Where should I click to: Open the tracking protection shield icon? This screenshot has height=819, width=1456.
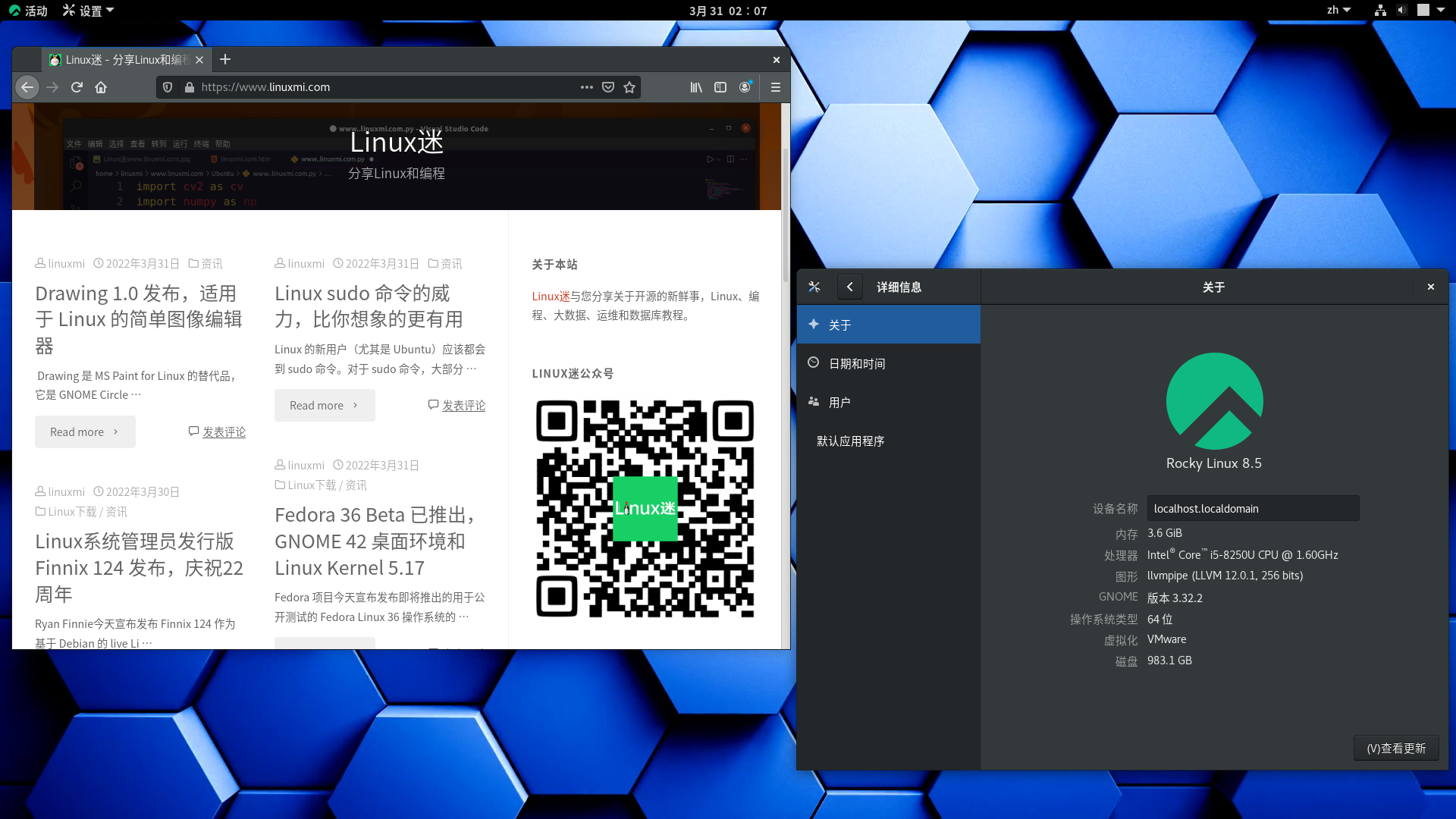(168, 87)
